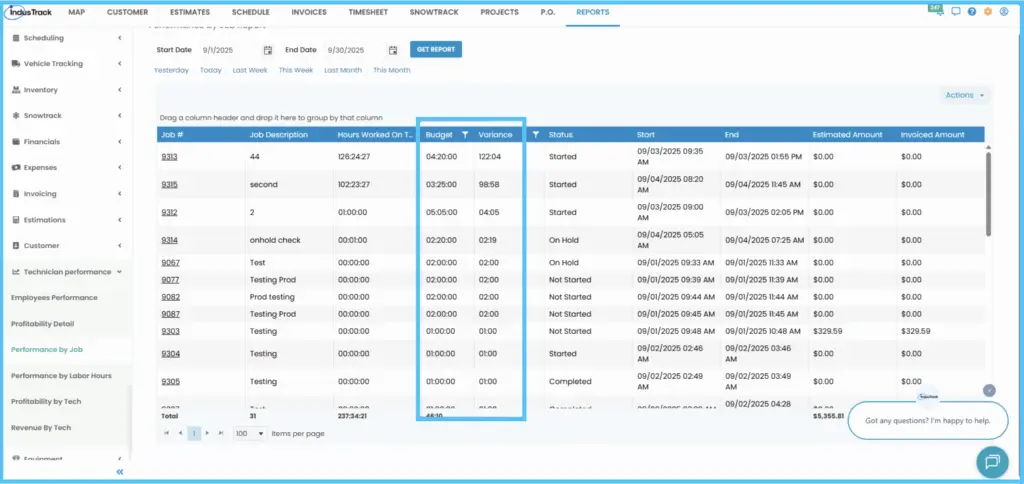
Task: Select the This Month date shortcut
Action: (x=392, y=71)
